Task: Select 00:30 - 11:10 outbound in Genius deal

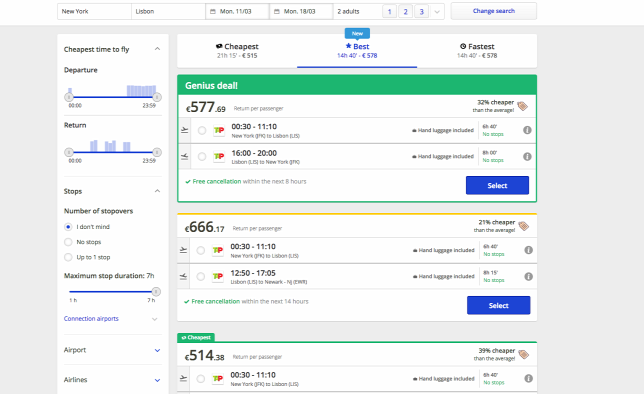Action: click(x=202, y=130)
